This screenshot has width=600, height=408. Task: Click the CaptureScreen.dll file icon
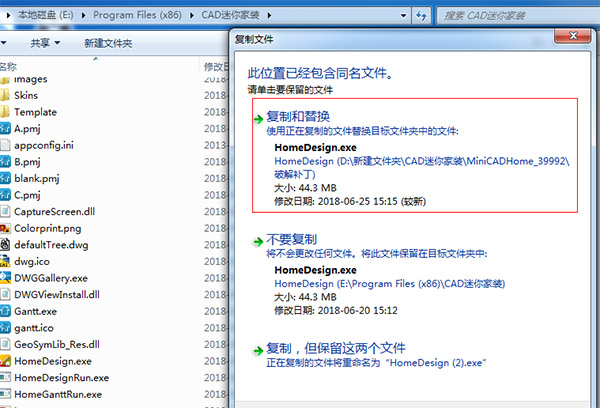pyautogui.click(x=5, y=211)
